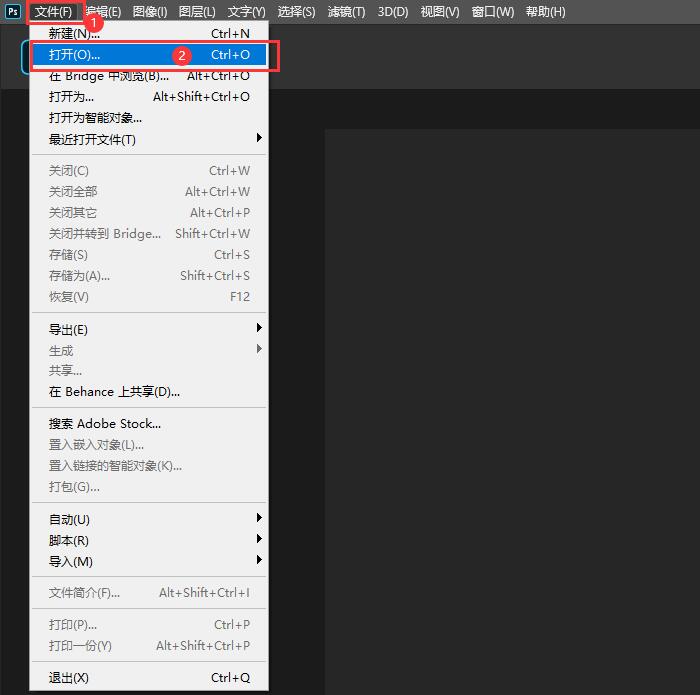Open the 滤镜(T) menu

tap(346, 12)
